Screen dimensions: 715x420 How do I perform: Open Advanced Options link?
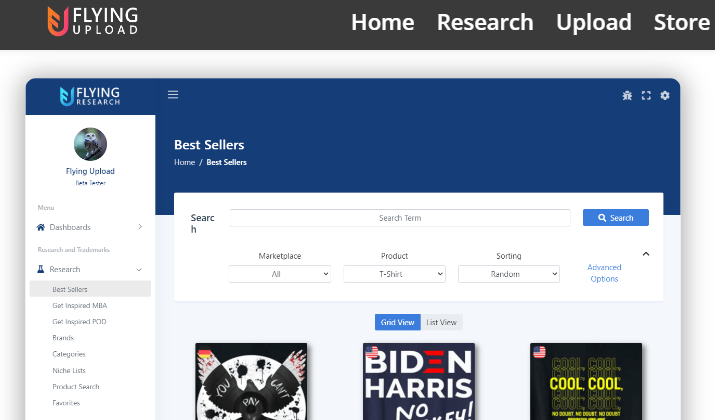[604, 273]
